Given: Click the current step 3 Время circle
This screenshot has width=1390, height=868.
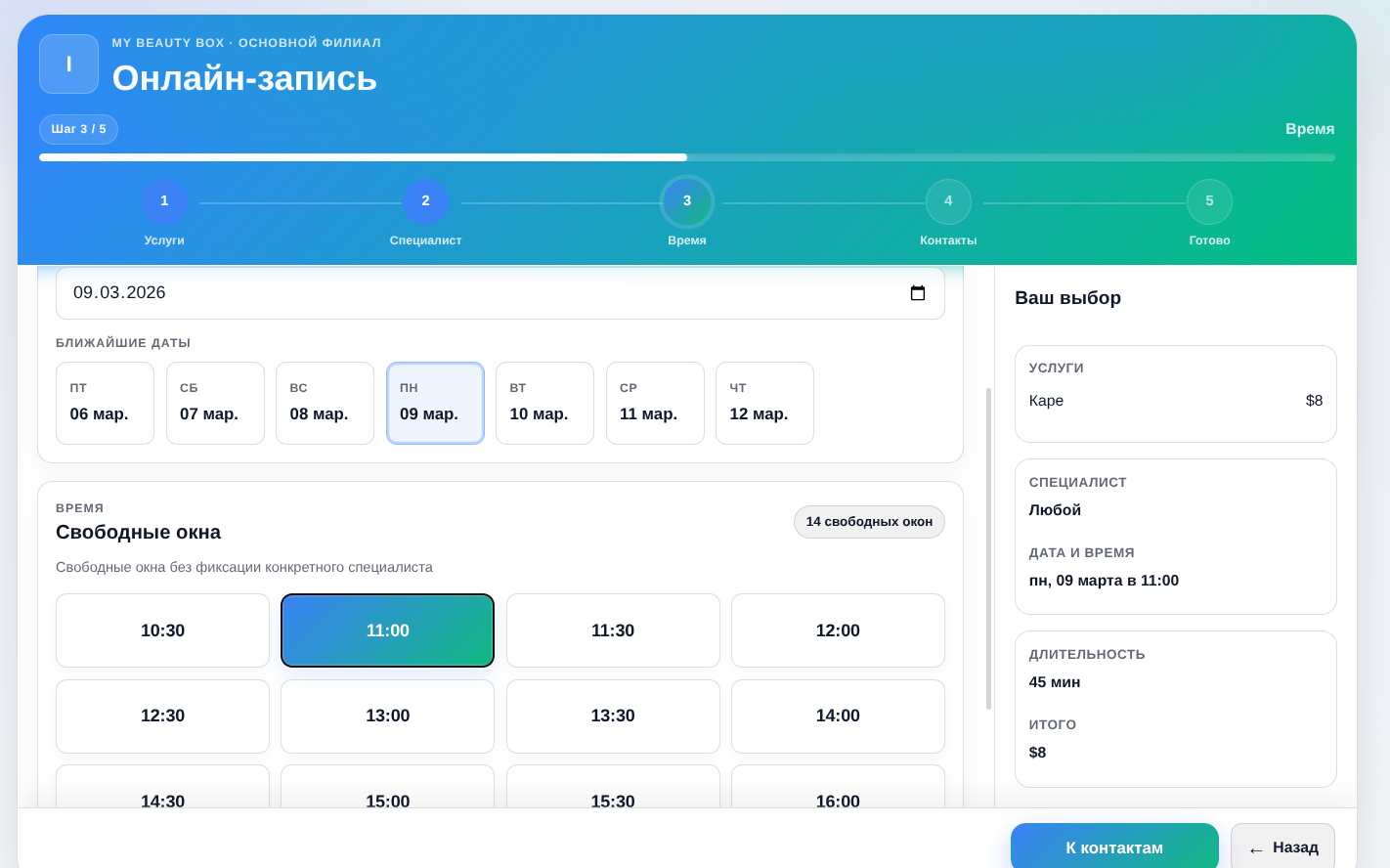Looking at the screenshot, I should coord(687,201).
